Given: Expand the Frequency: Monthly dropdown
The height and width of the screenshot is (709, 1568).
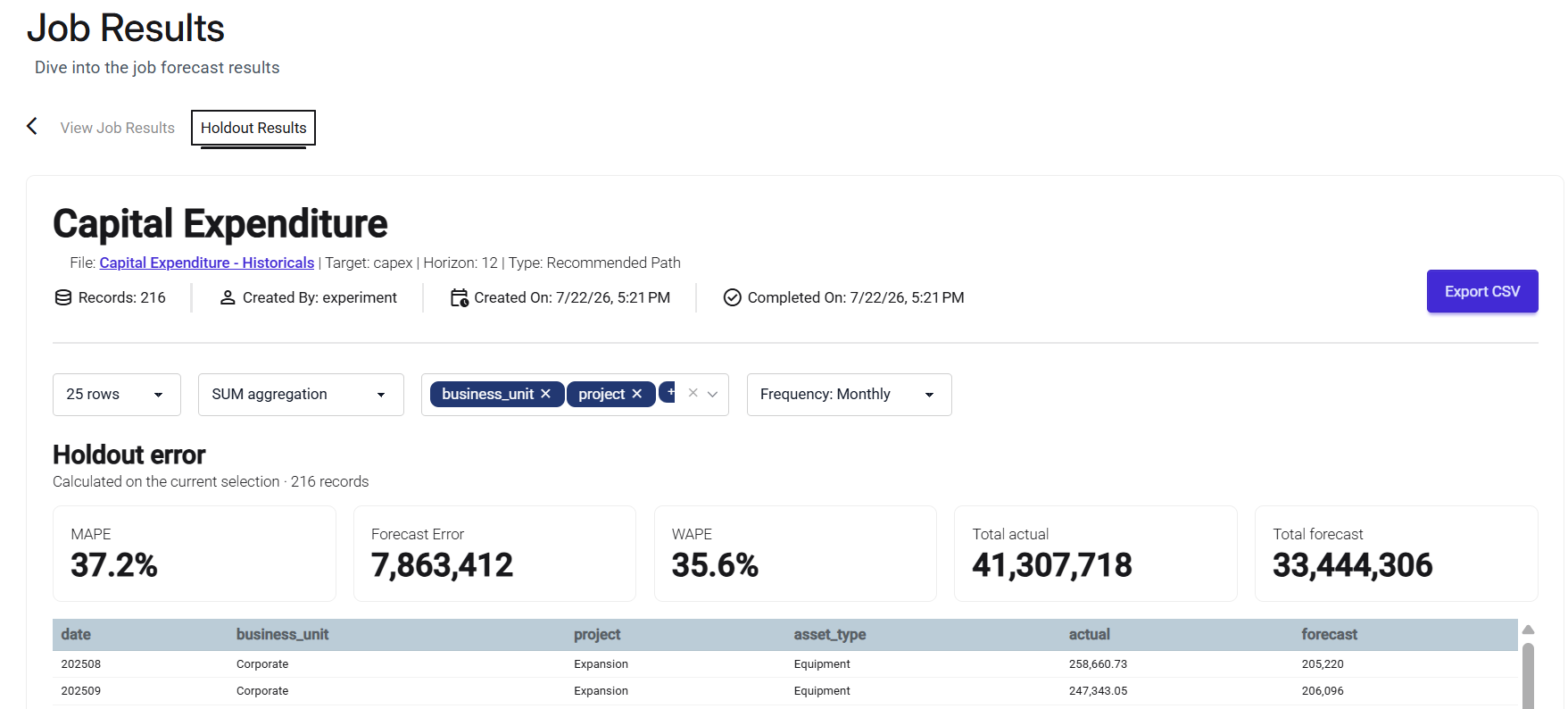Looking at the screenshot, I should (x=849, y=395).
